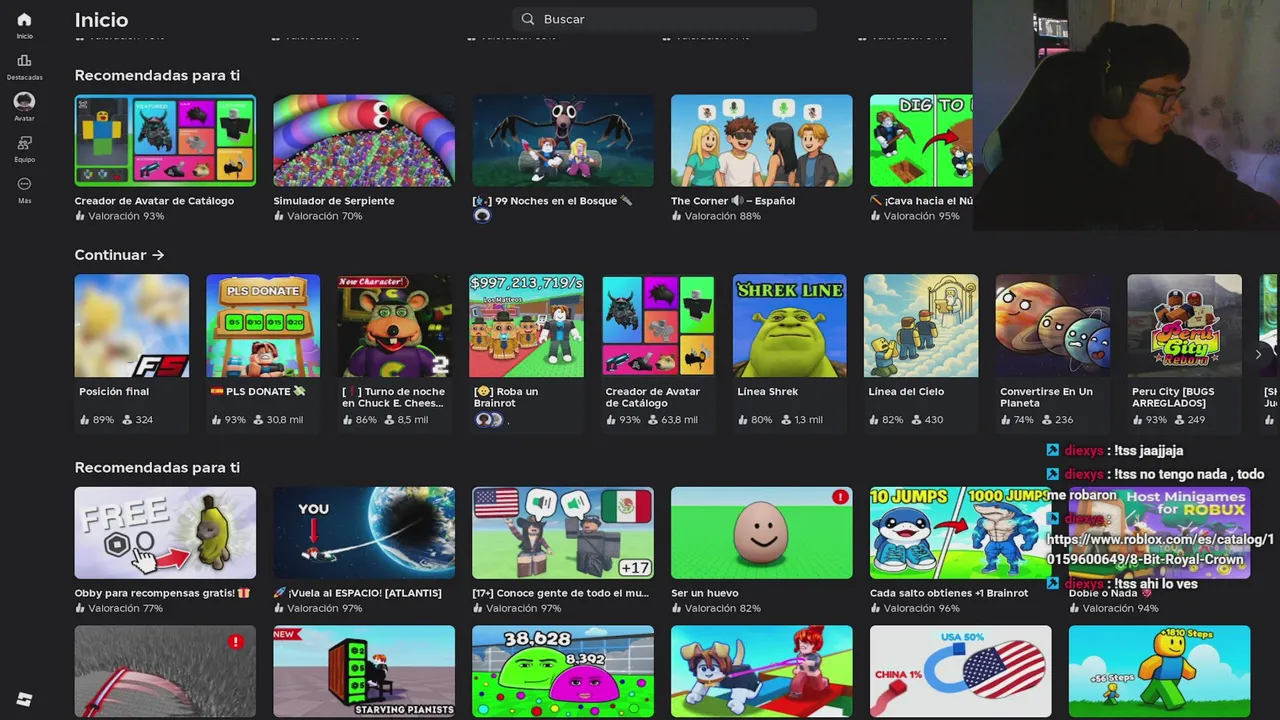This screenshot has width=1280, height=720.
Task: Open Roba un Brainrot game card
Action: (x=526, y=352)
